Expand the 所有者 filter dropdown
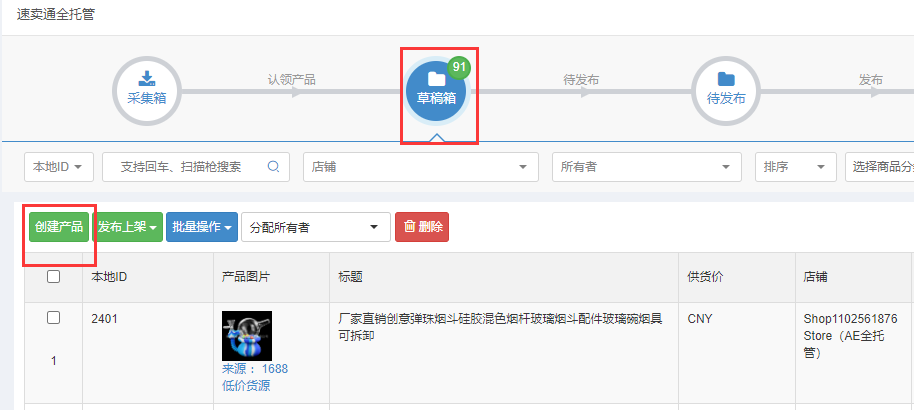 pos(646,167)
